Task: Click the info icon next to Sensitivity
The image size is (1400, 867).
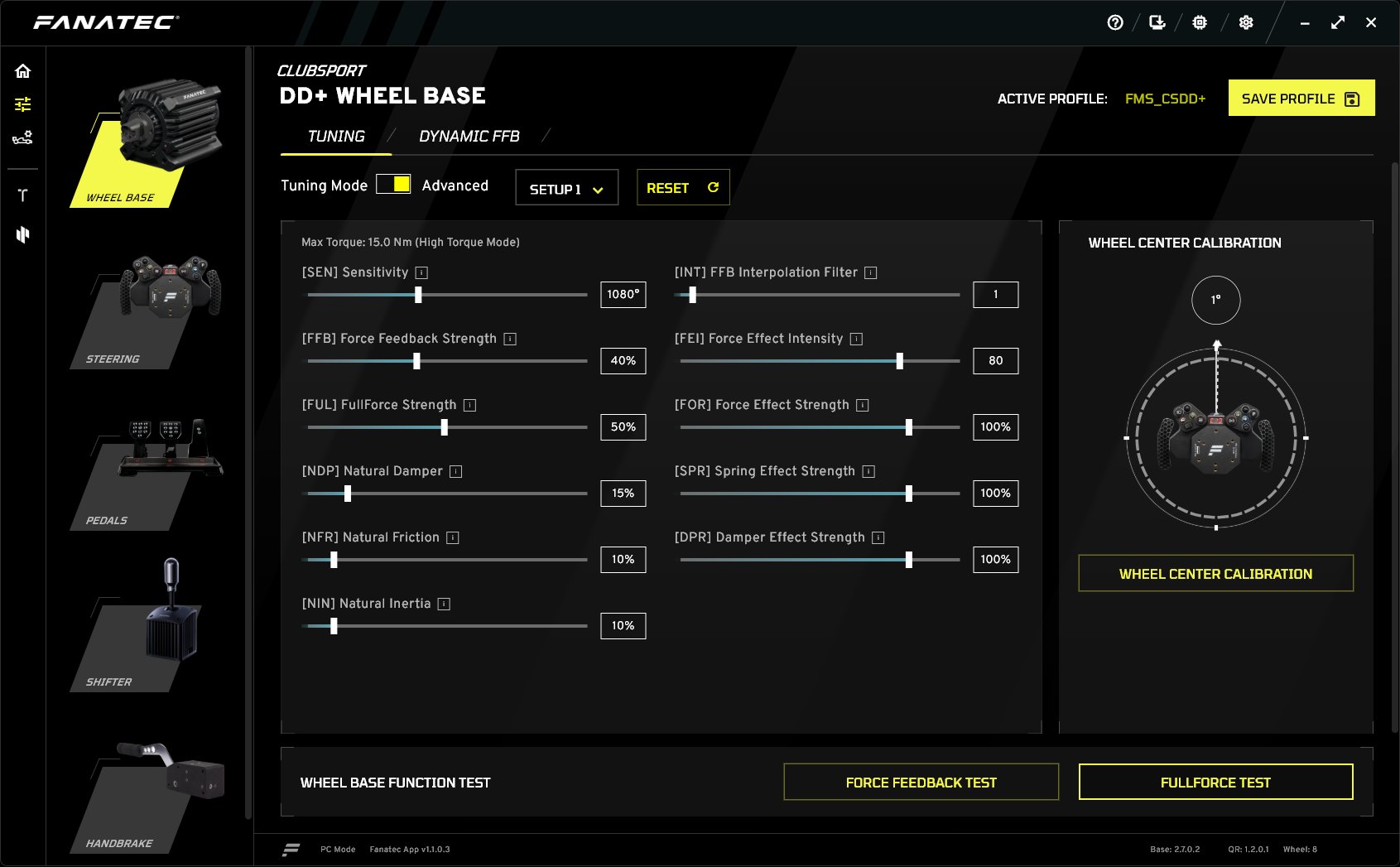Action: 421,272
